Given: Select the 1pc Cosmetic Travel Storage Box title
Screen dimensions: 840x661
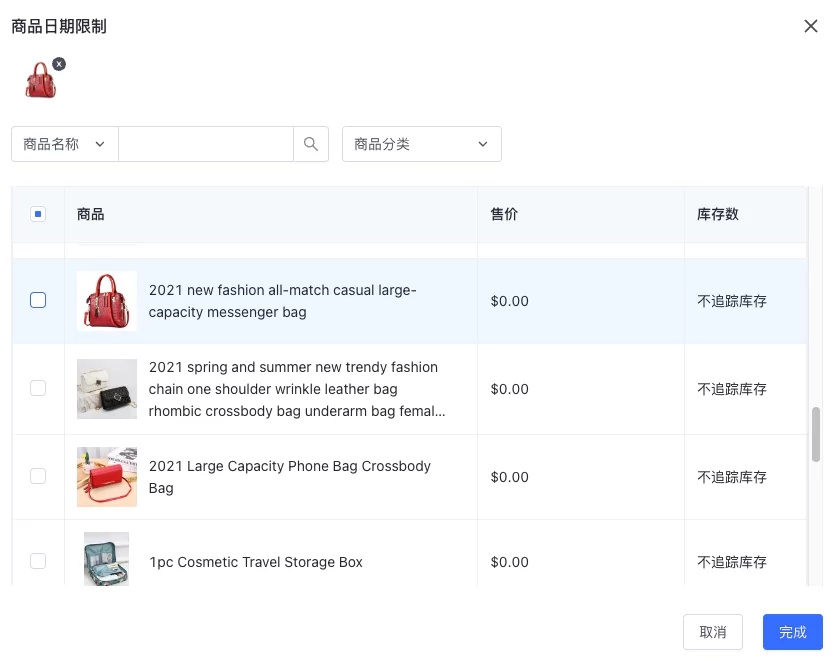Looking at the screenshot, I should [255, 562].
